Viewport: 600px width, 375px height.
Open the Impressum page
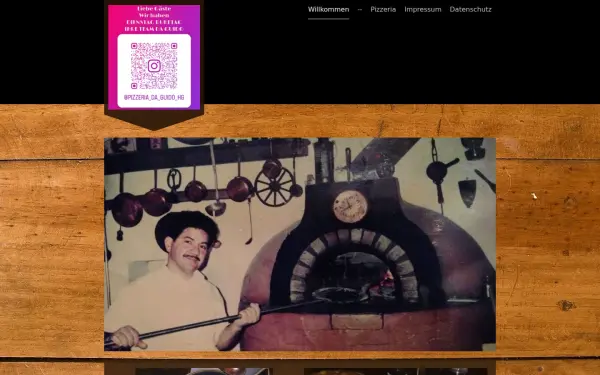(x=423, y=10)
